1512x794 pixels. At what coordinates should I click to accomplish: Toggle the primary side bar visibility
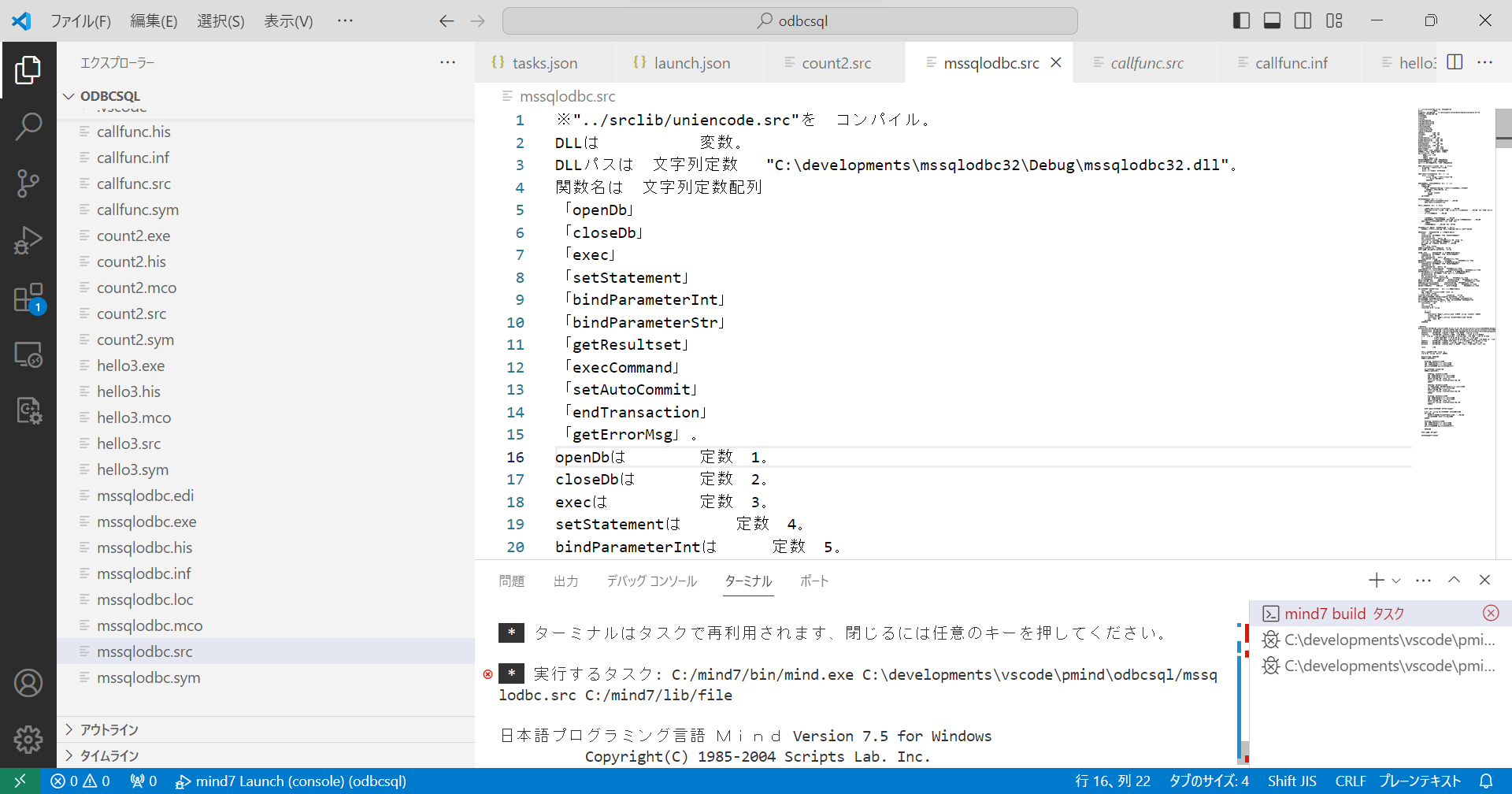(1241, 20)
